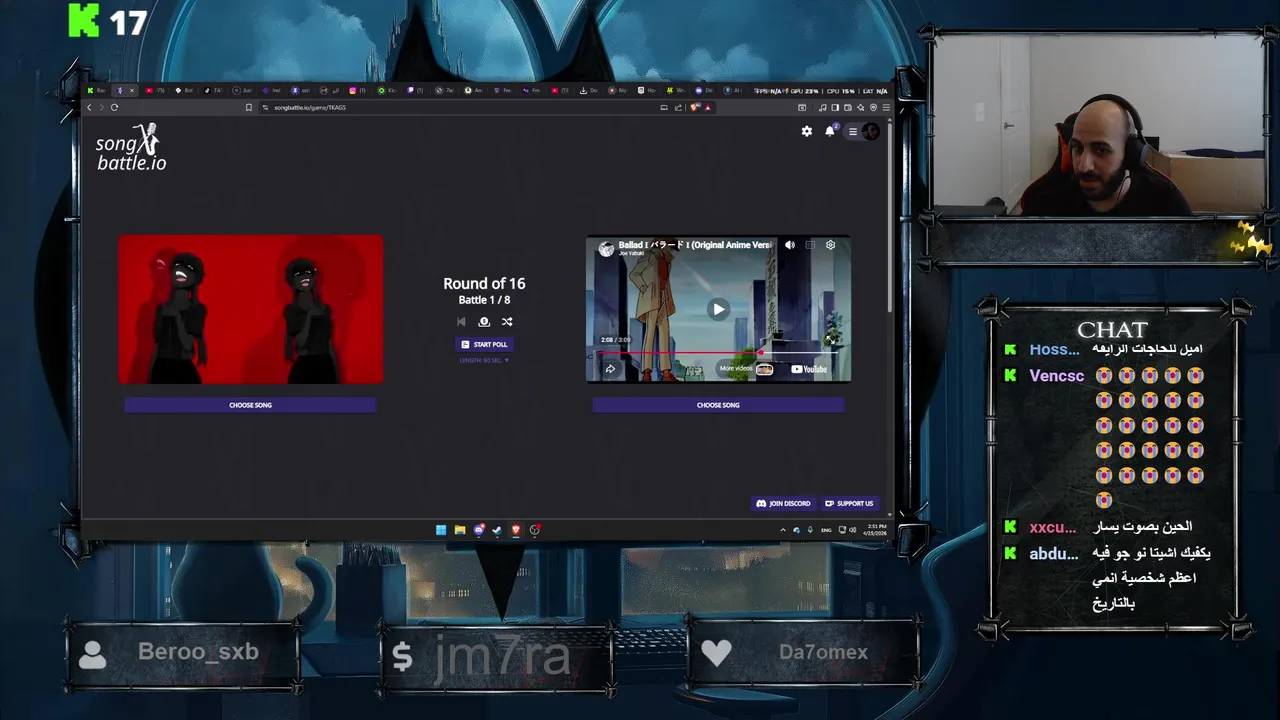The height and width of the screenshot is (720, 1280).
Task: Click the Joe Yabuki channel avatar
Action: coord(606,249)
